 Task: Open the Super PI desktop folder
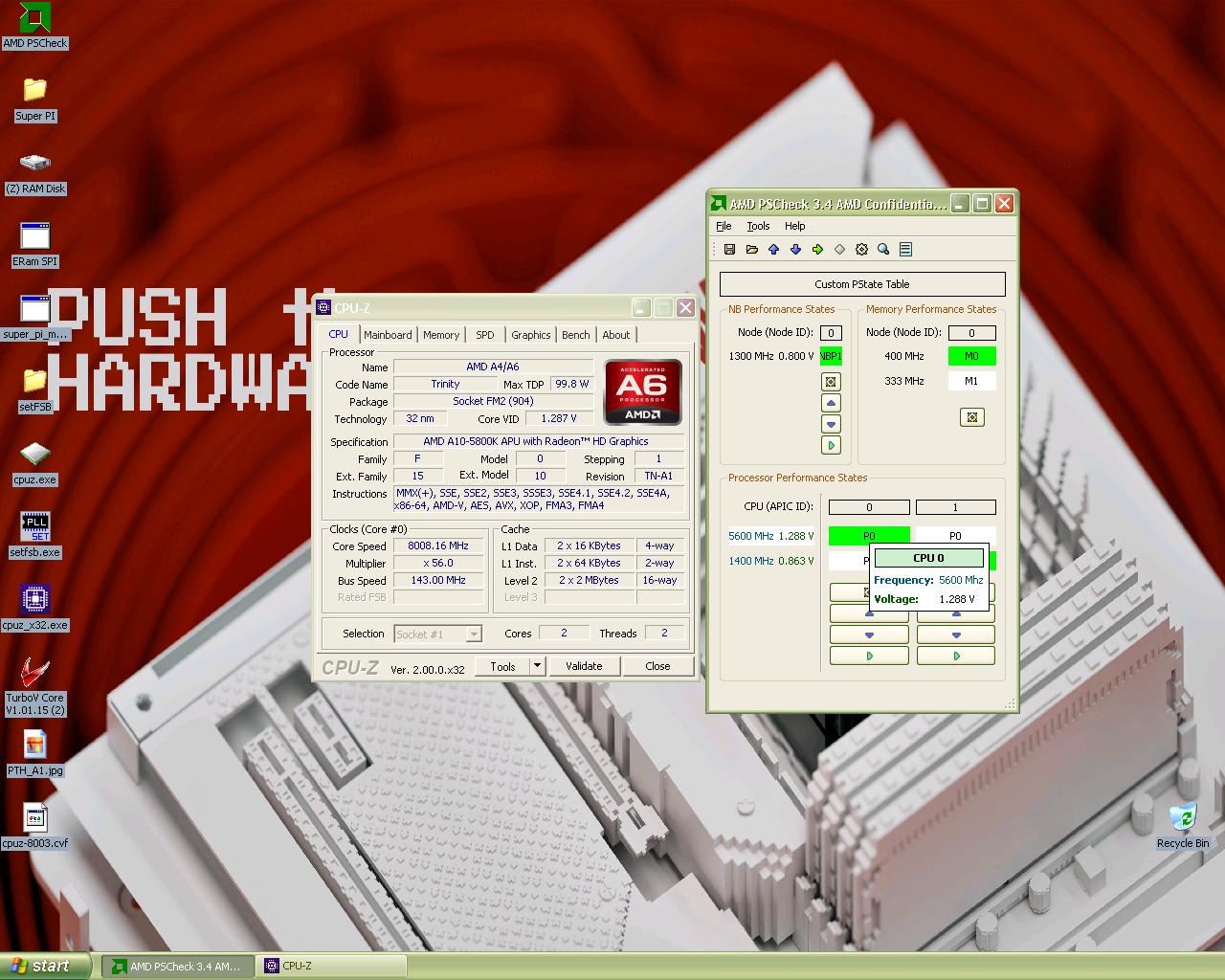[x=34, y=100]
